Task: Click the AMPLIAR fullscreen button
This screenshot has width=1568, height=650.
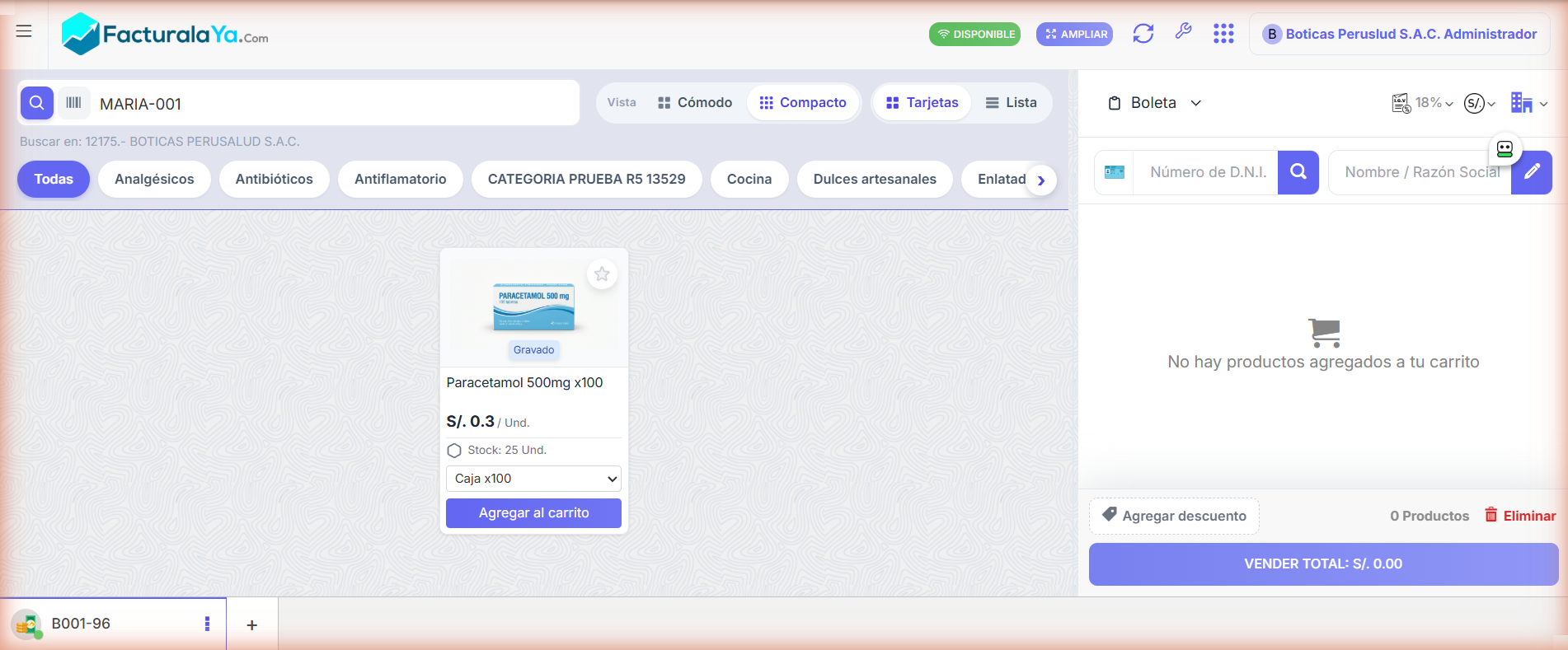Action: (1074, 34)
